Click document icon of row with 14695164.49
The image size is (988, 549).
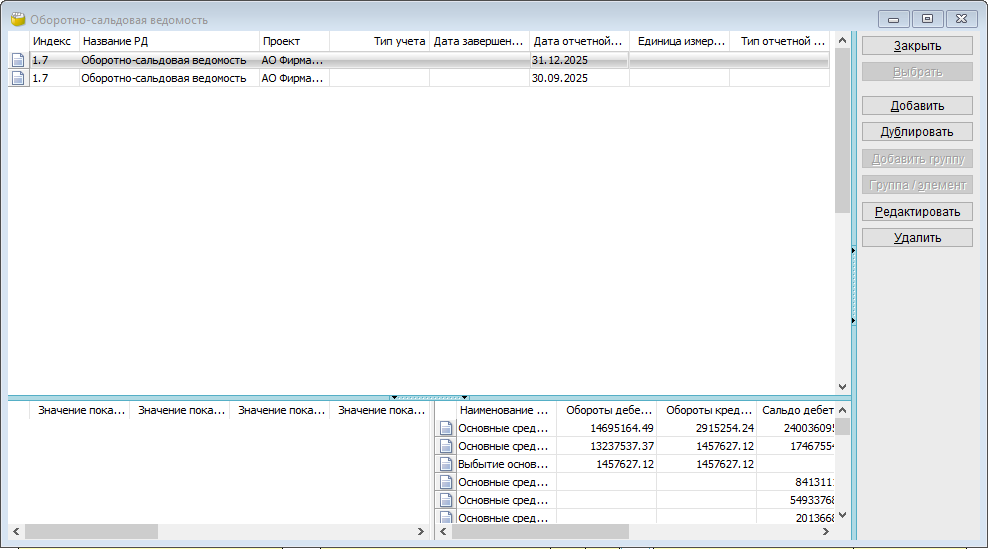click(446, 428)
